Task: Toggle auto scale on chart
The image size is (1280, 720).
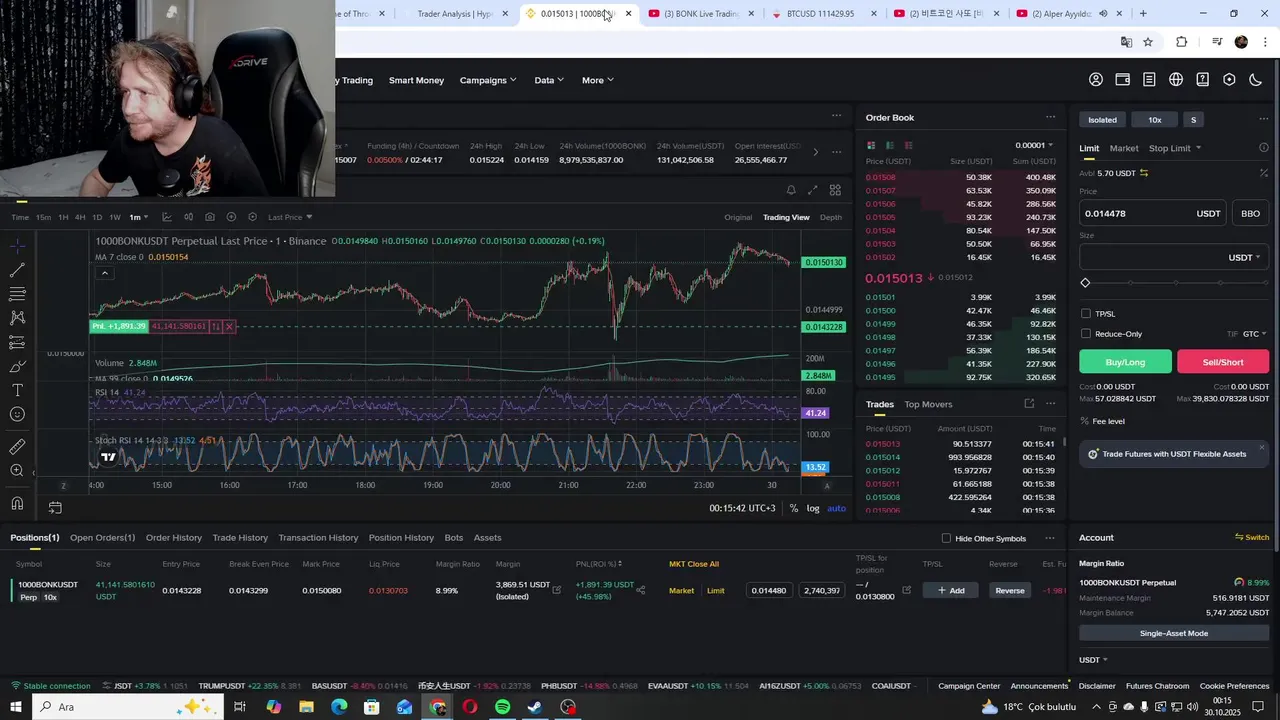Action: pyautogui.click(x=836, y=508)
